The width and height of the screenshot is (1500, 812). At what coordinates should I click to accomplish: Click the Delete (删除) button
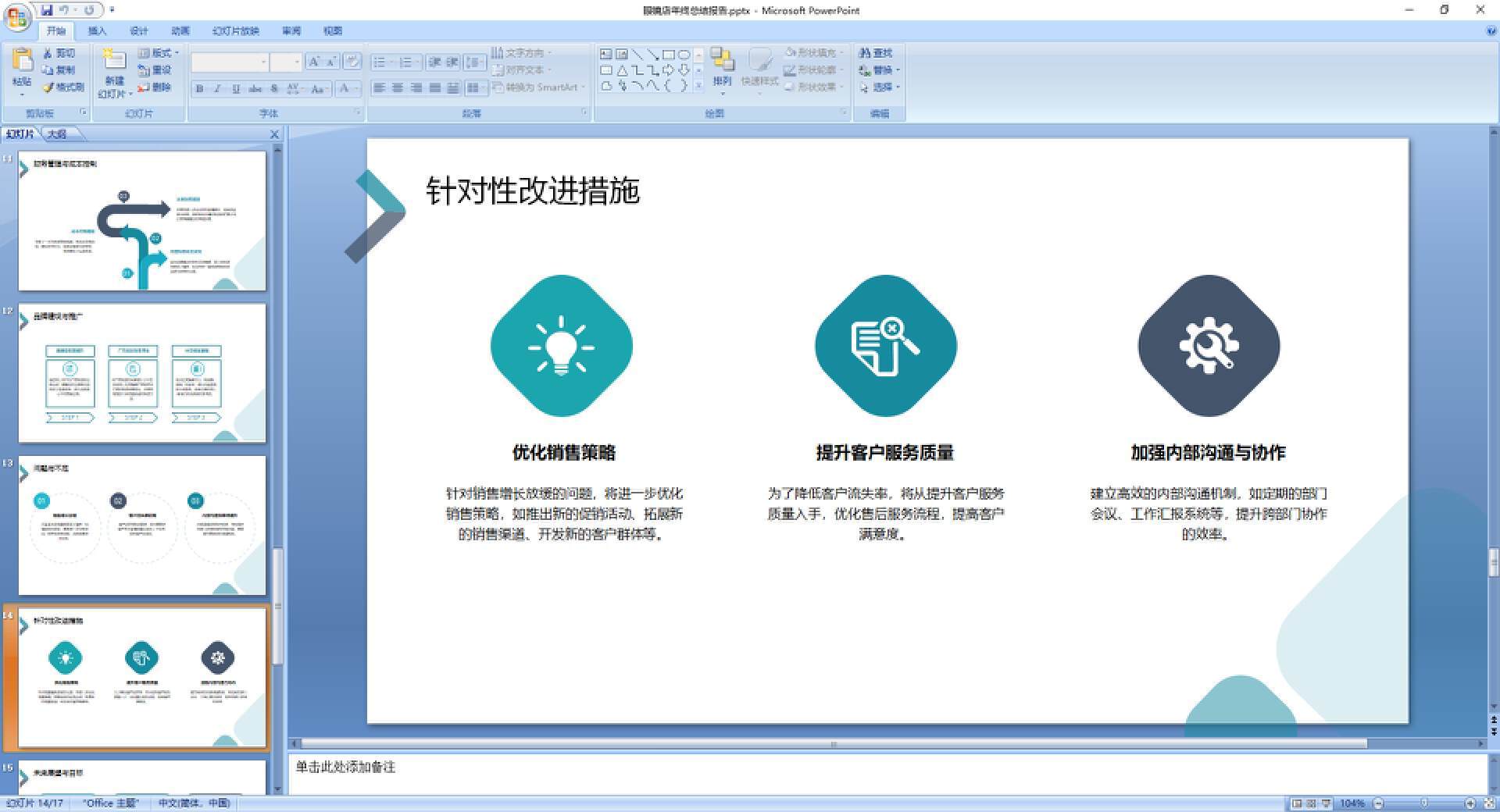click(157, 87)
